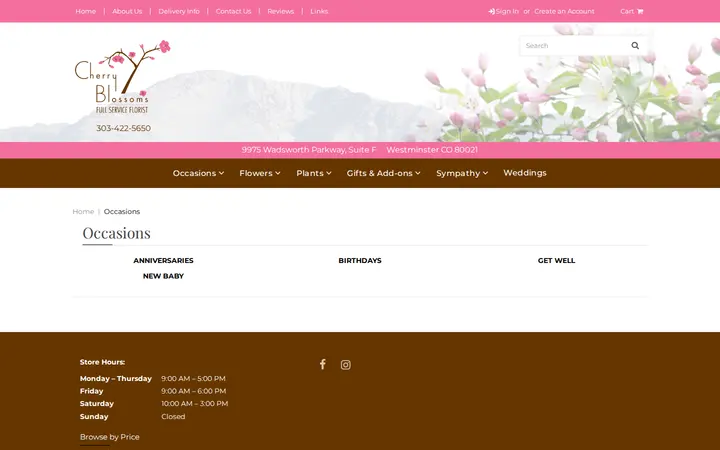The height and width of the screenshot is (450, 720).
Task: Click the Cherry Blossoms logo
Action: tap(122, 77)
